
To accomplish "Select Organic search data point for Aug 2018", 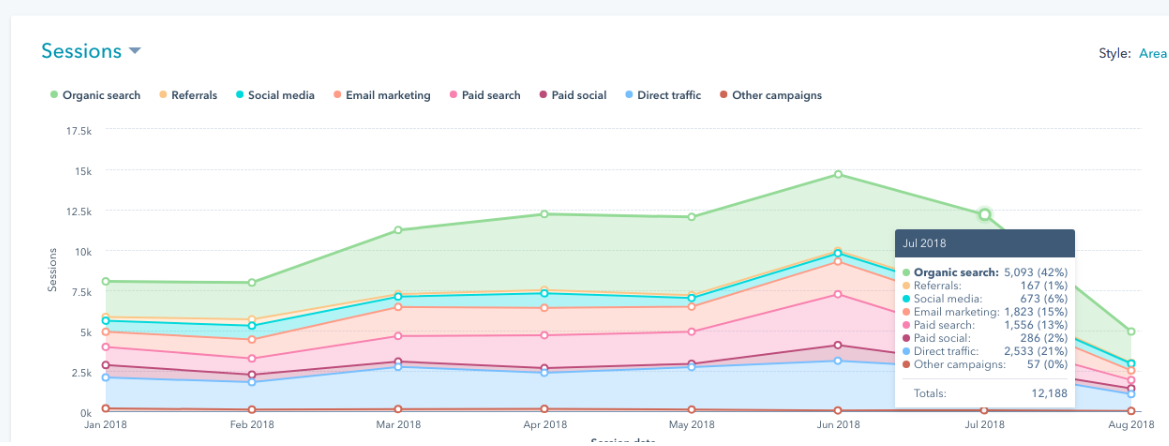I will pos(1131,331).
